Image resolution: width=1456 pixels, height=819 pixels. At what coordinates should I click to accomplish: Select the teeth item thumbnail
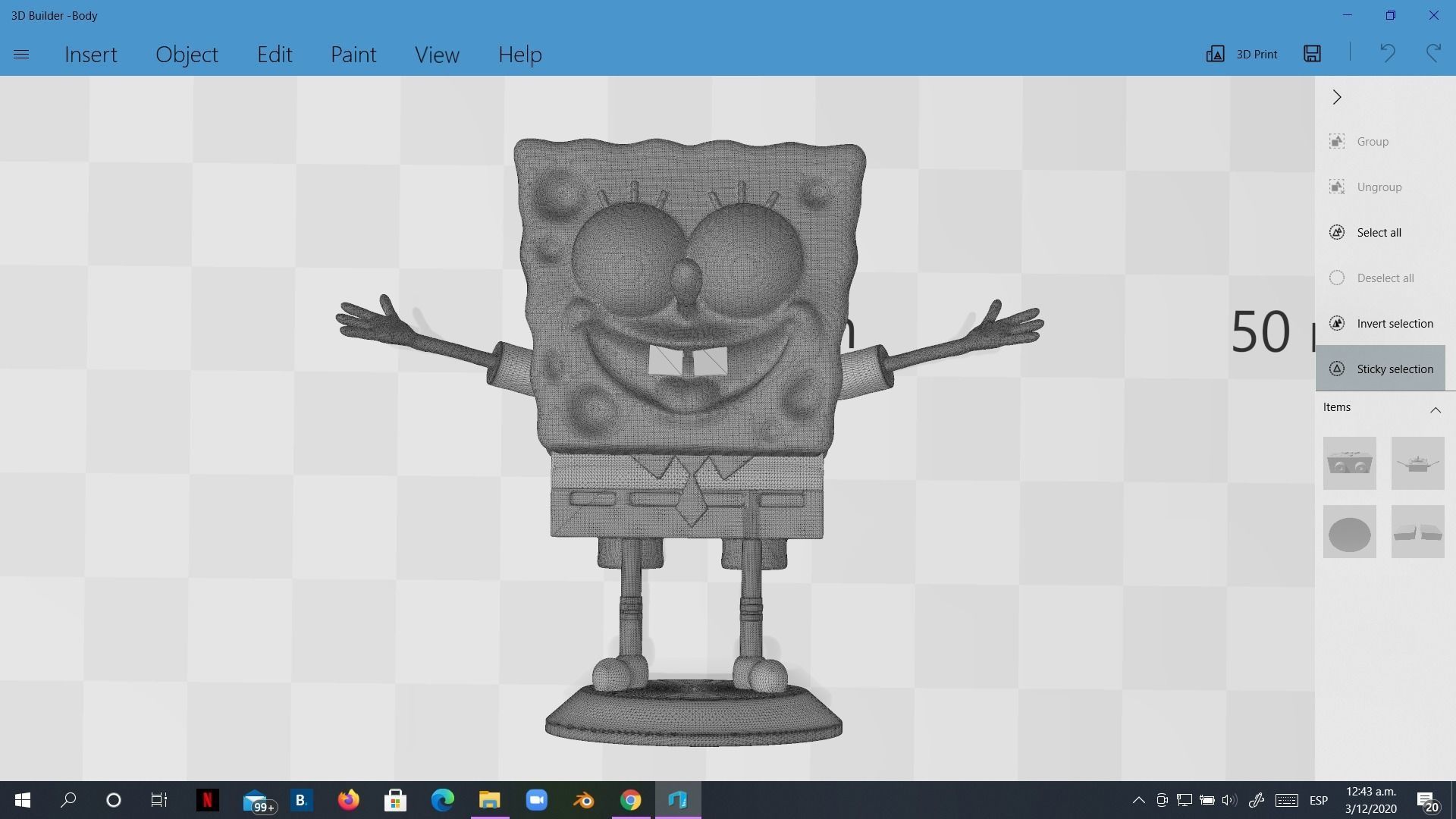pyautogui.click(x=1418, y=532)
